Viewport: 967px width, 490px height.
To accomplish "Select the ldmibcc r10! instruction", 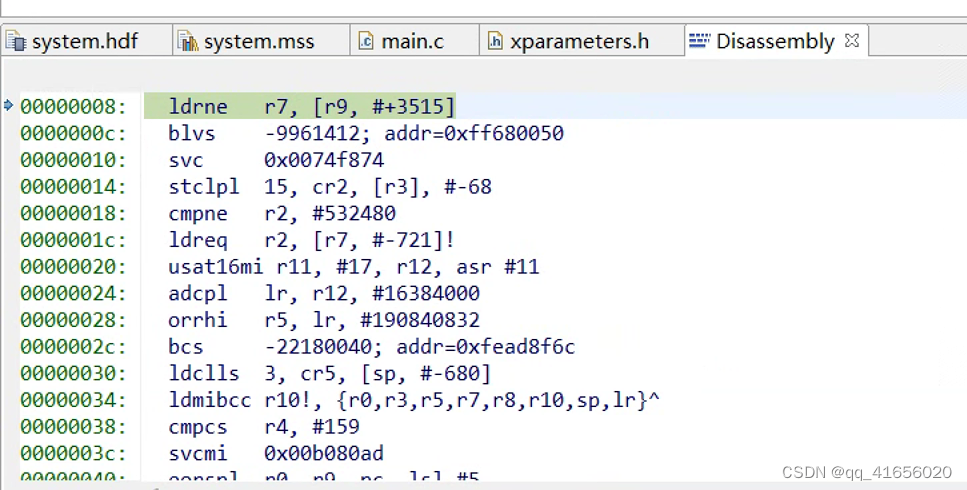I will [414, 400].
